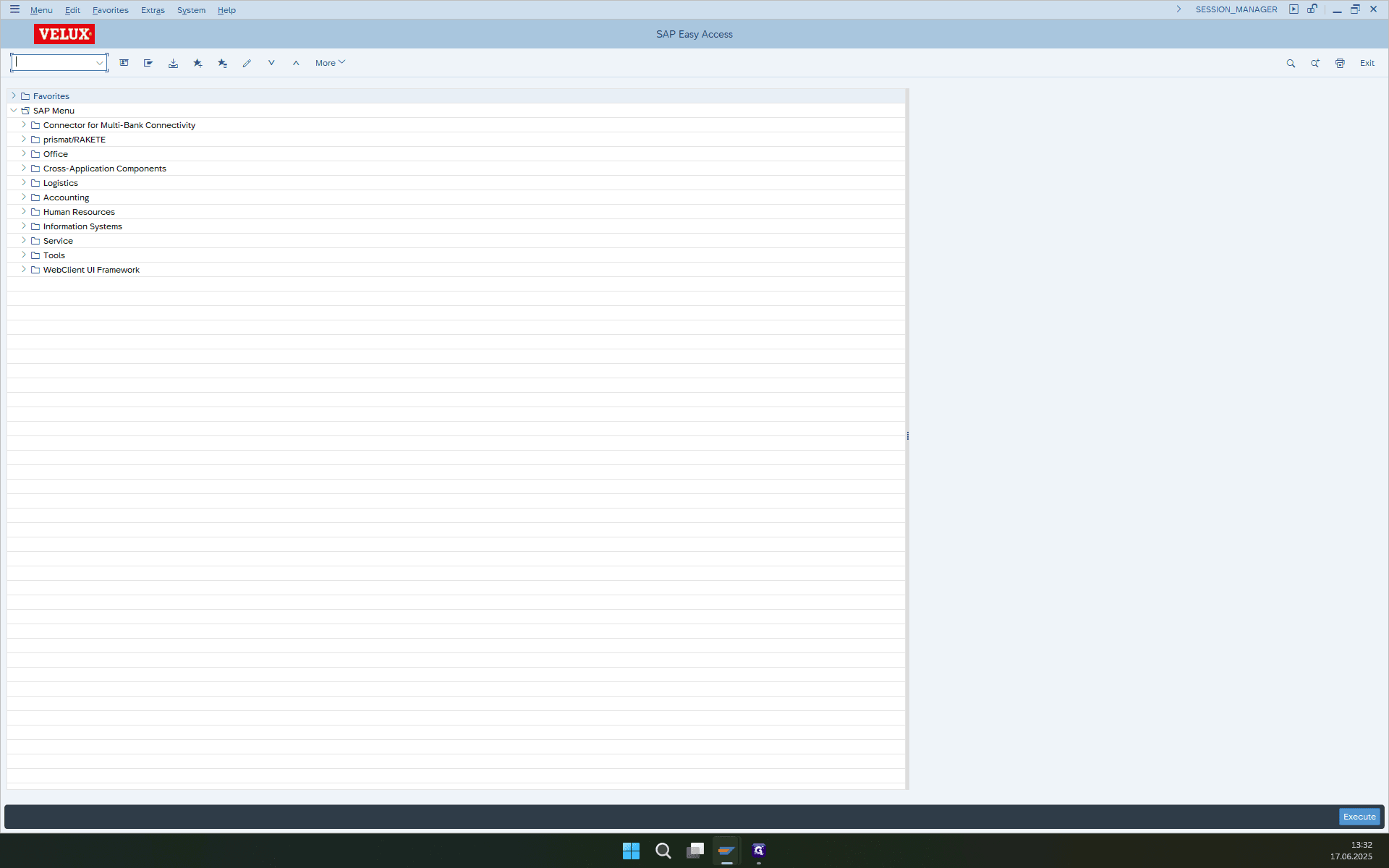Screen dimensions: 1389x868
Task: Click the Move Favorites Down arrow
Action: point(271,63)
